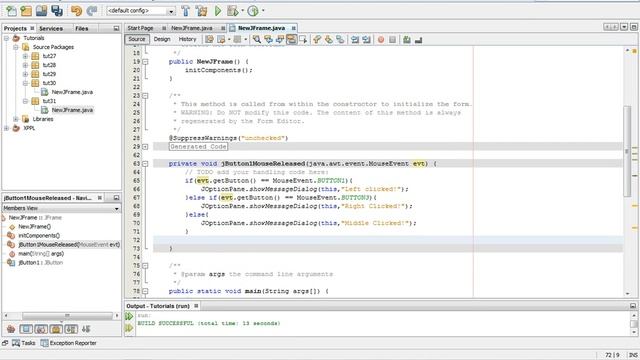Open the Exception Reporter button
640x360 pixels.
pyautogui.click(x=69, y=343)
